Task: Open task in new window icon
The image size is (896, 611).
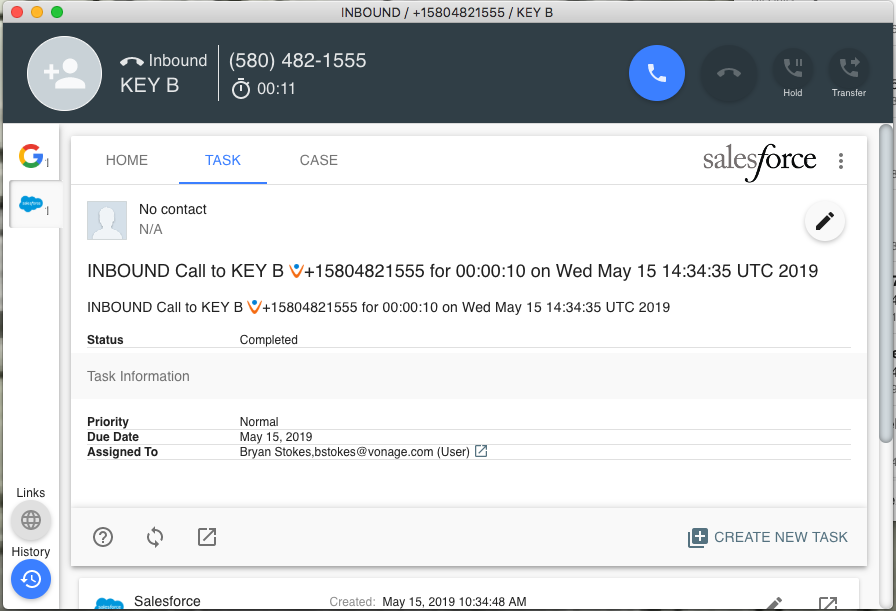Action: click(207, 537)
